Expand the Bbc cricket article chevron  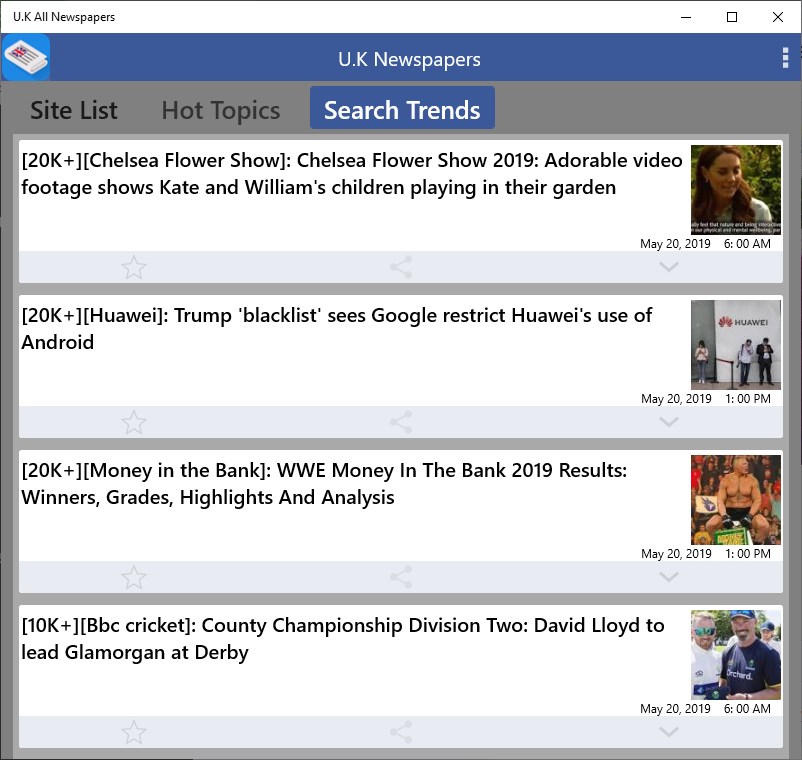coord(669,732)
